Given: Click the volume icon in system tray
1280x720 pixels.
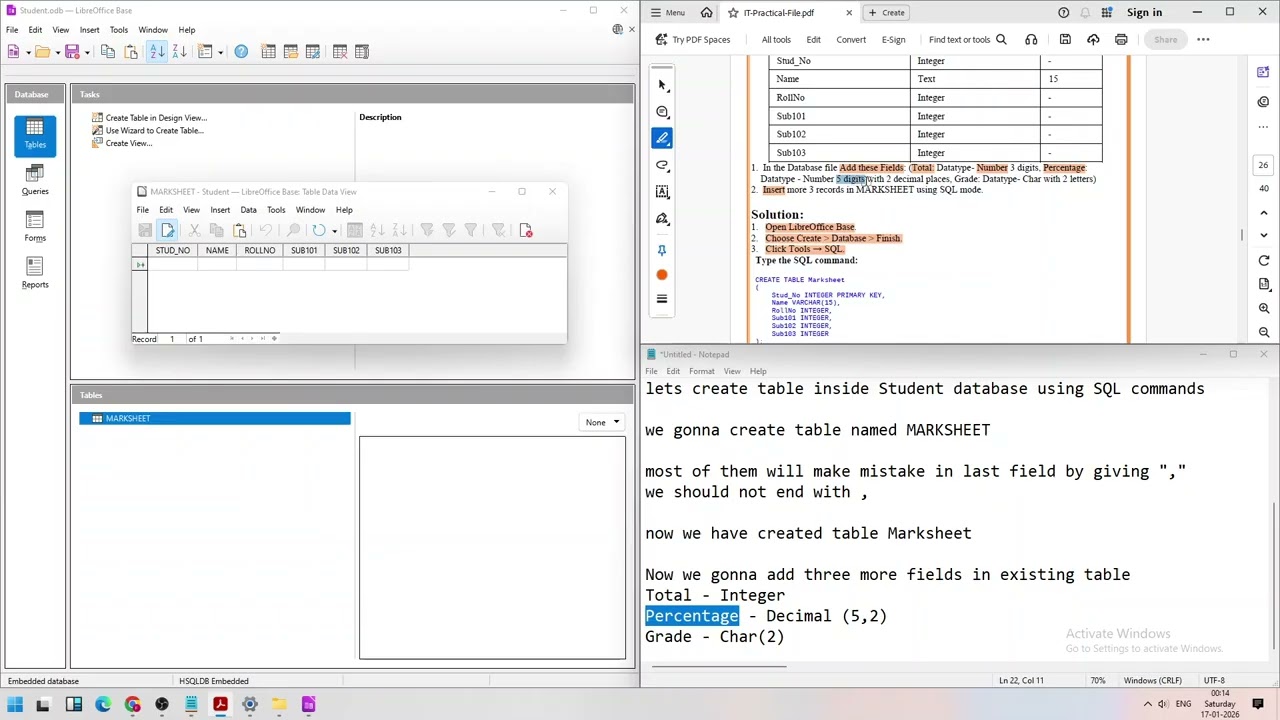Looking at the screenshot, I should 1163,705.
